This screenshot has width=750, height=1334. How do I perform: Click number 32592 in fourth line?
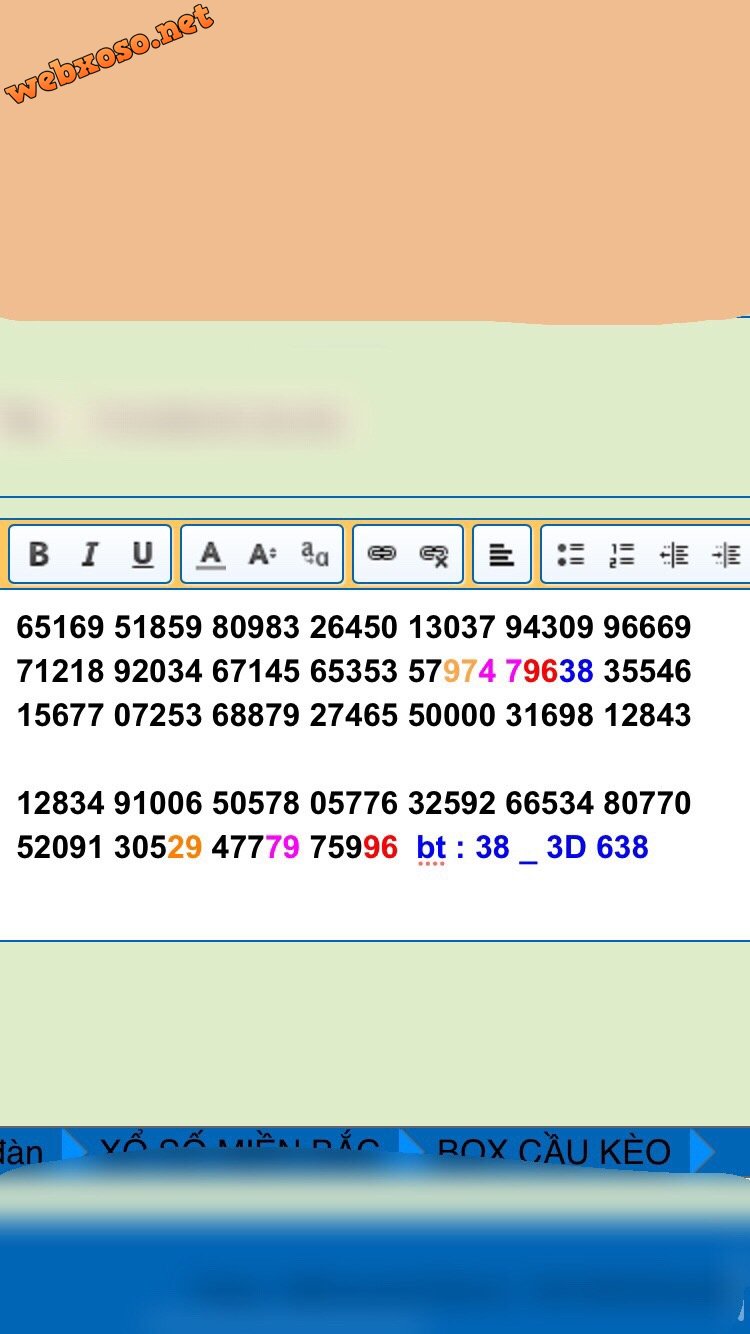(452, 803)
